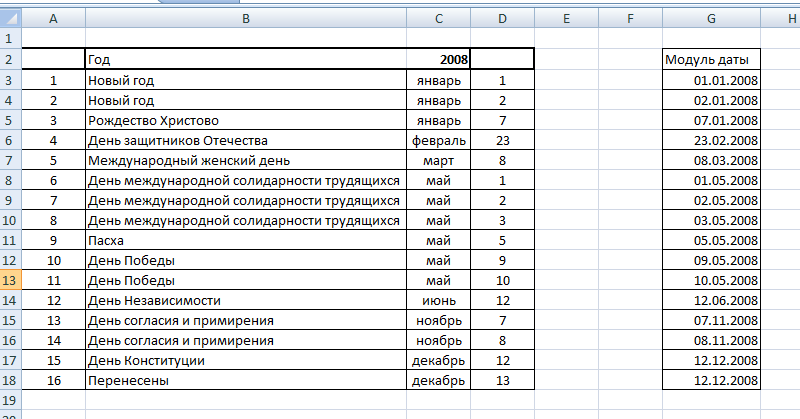Select column E header
The image size is (800, 419).
[x=566, y=19]
